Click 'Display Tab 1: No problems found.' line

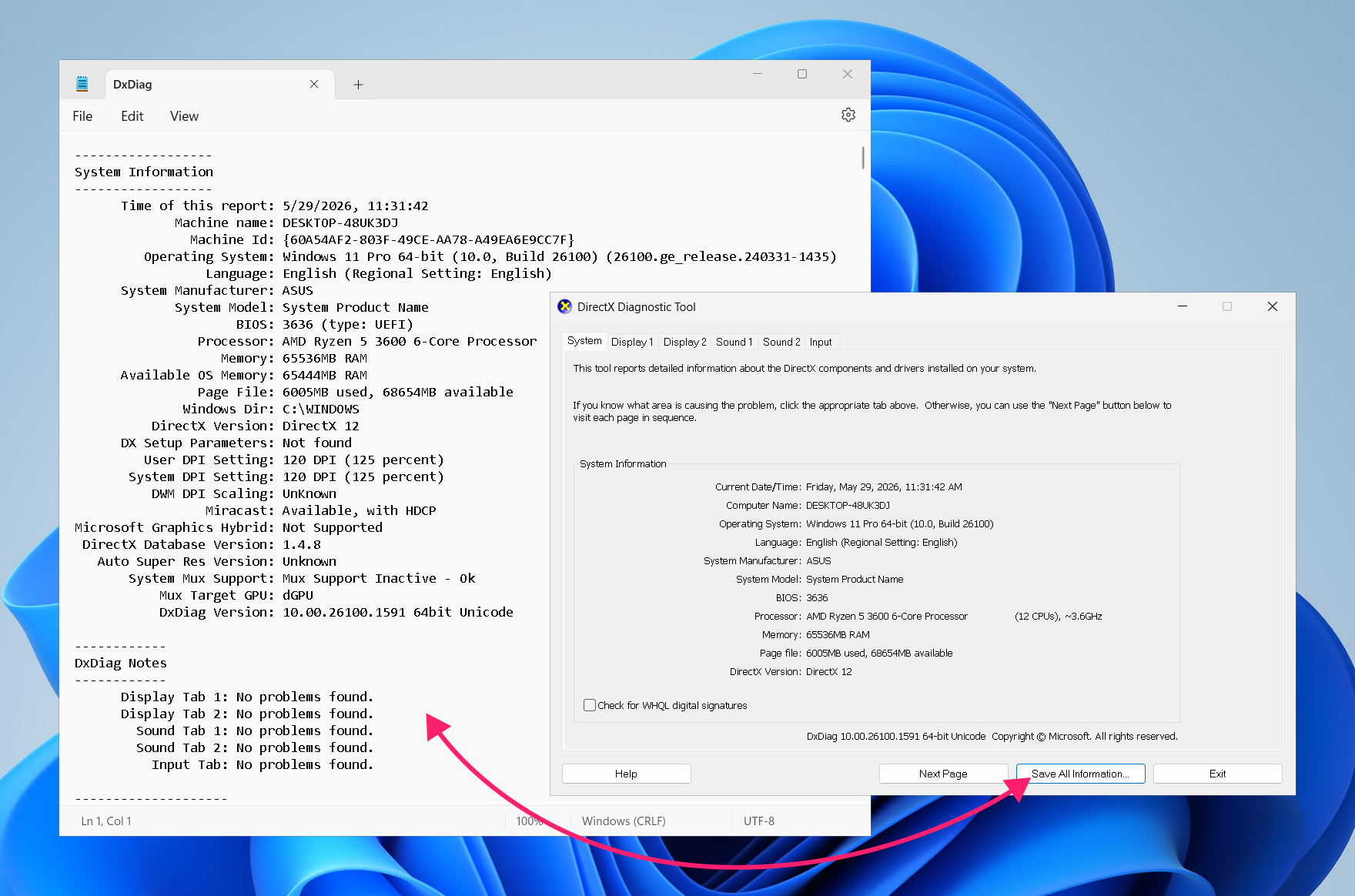pyautogui.click(x=247, y=697)
